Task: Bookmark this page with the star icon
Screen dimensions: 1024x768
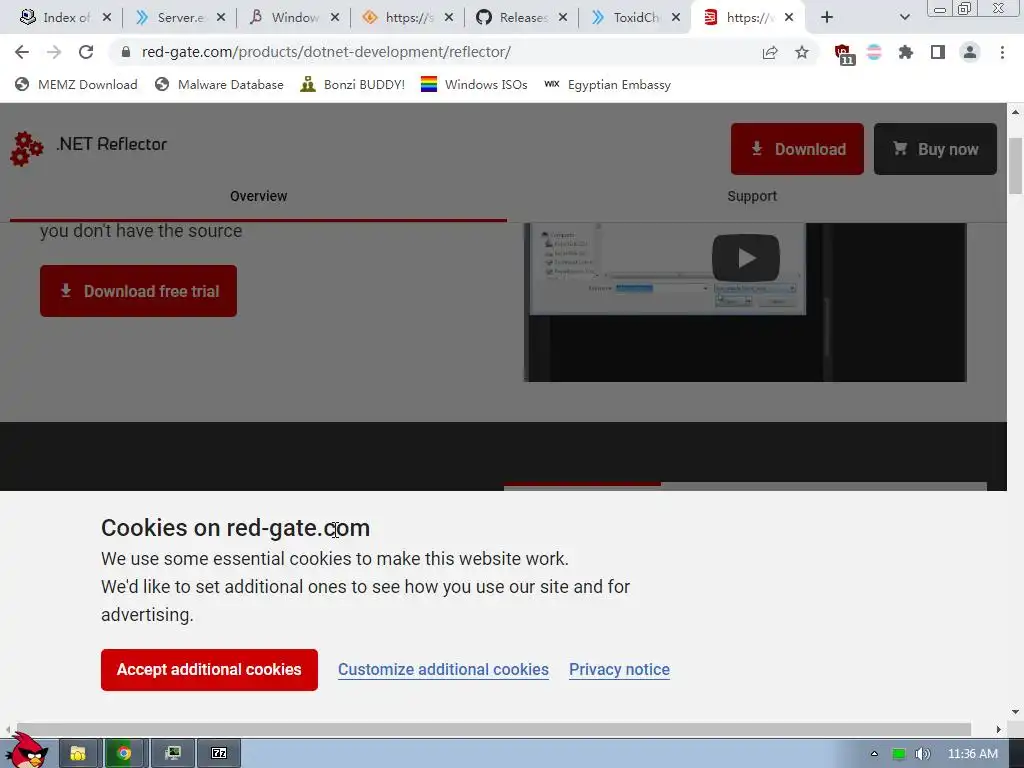Action: (802, 52)
